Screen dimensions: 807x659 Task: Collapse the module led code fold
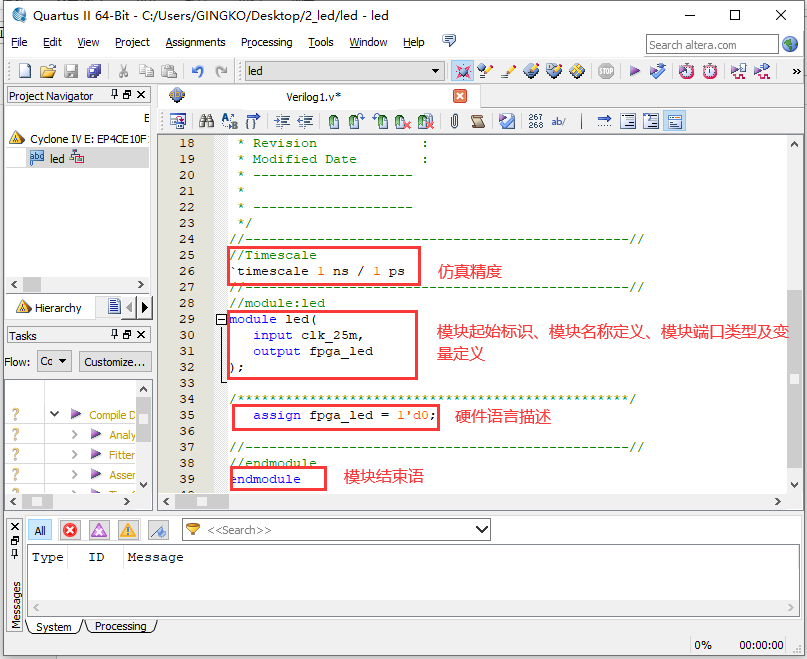[x=221, y=319]
